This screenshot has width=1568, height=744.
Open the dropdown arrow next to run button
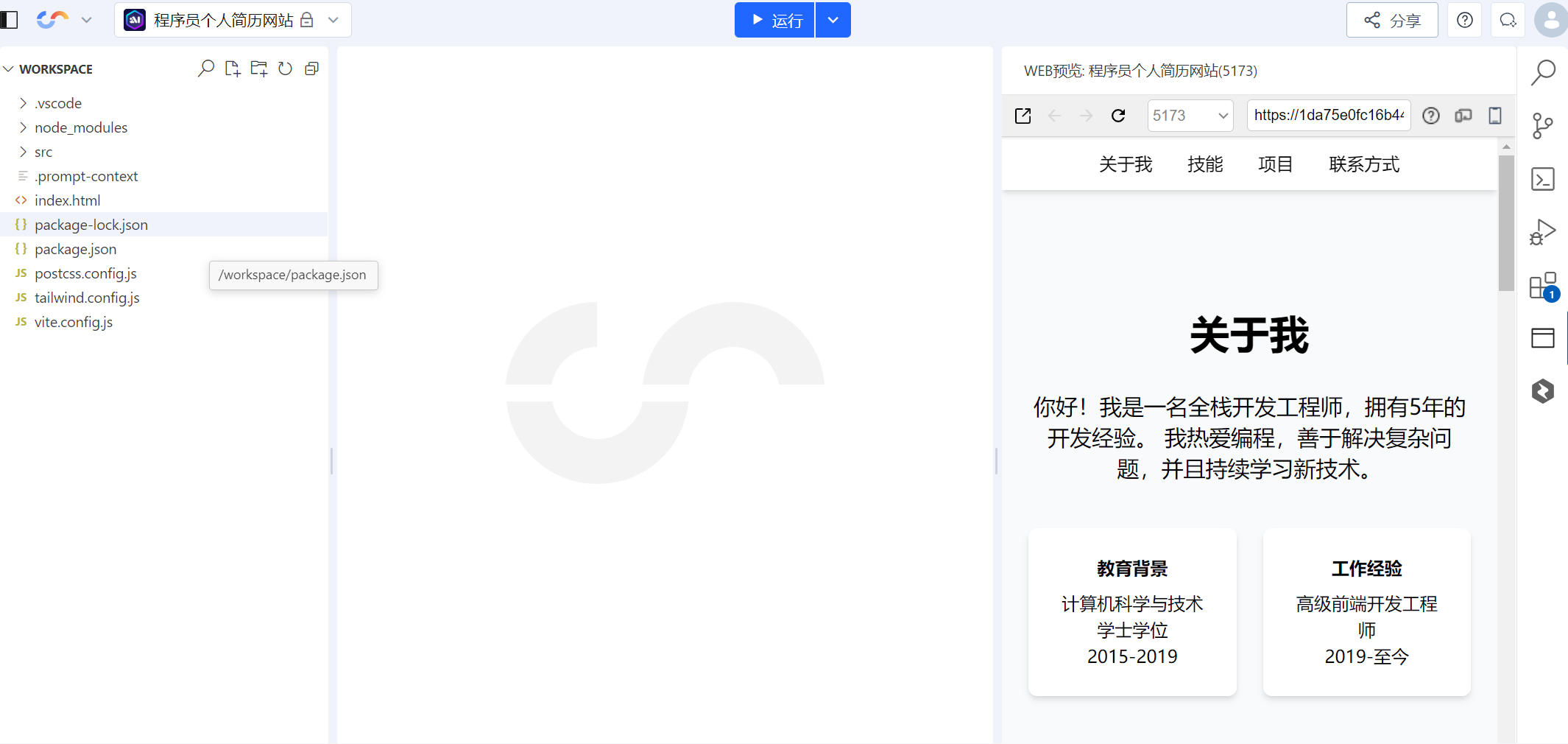[833, 20]
